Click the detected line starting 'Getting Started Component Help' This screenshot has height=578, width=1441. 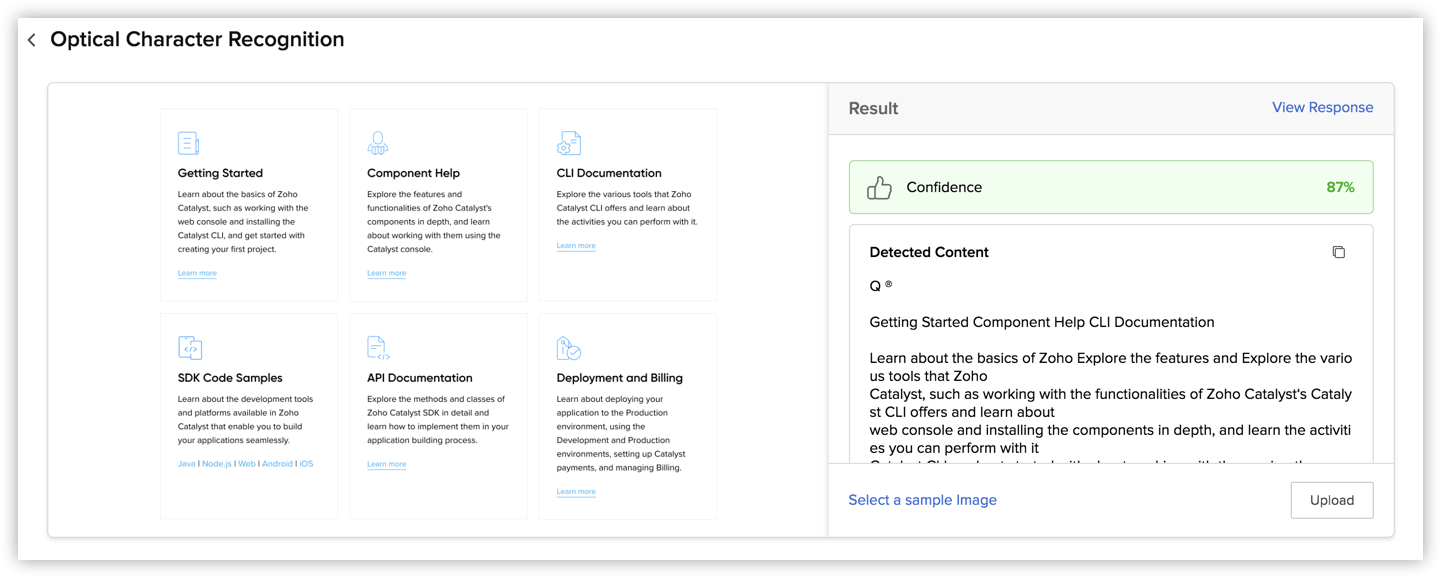click(x=1042, y=322)
